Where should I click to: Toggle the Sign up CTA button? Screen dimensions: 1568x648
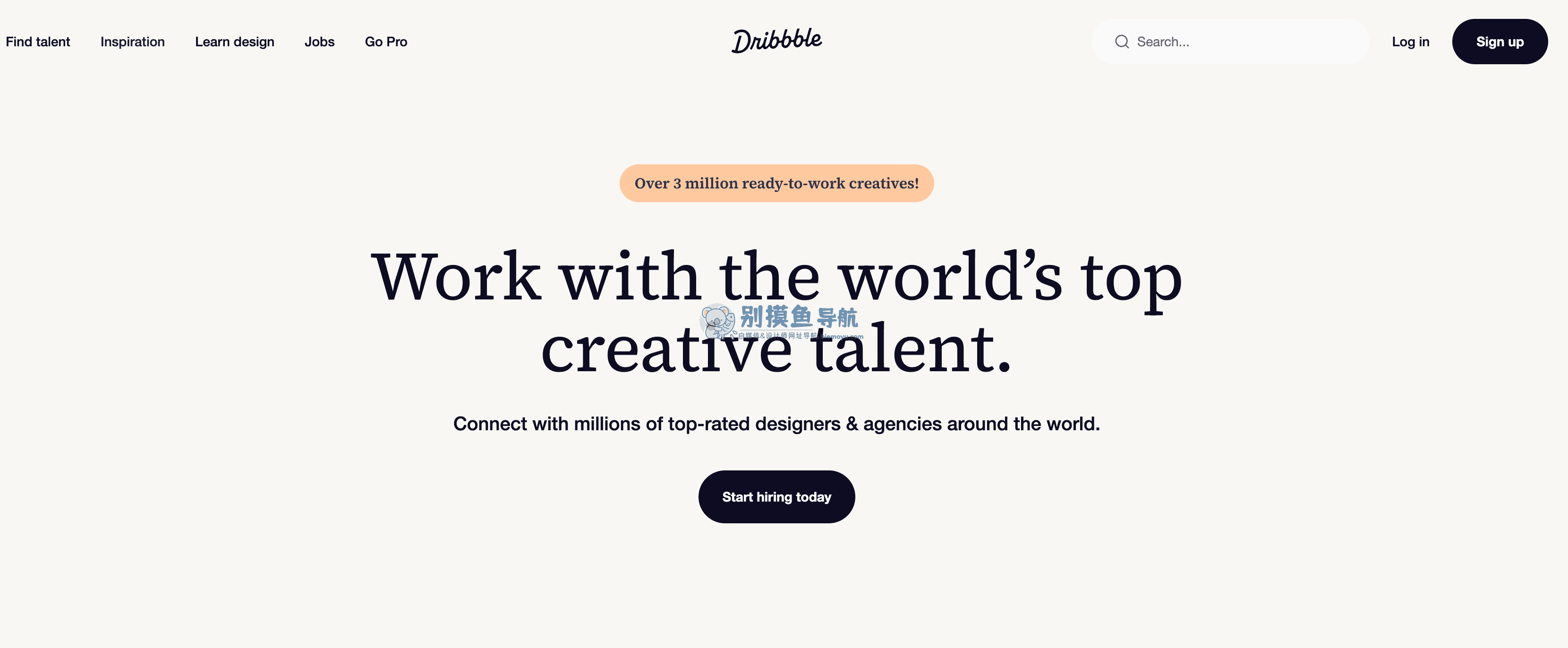coord(1500,41)
